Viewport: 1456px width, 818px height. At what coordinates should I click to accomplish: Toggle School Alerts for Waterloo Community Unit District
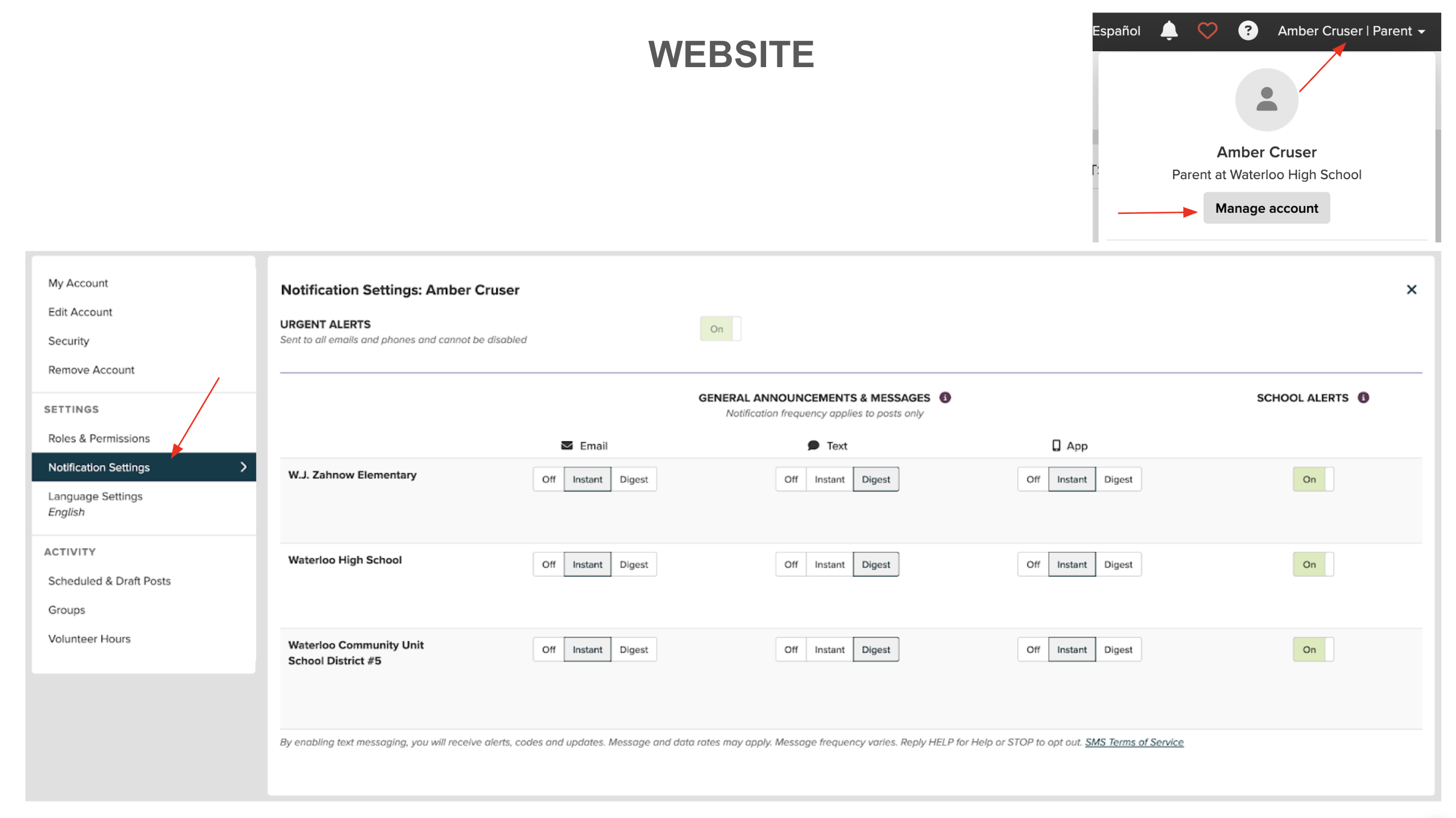1313,650
